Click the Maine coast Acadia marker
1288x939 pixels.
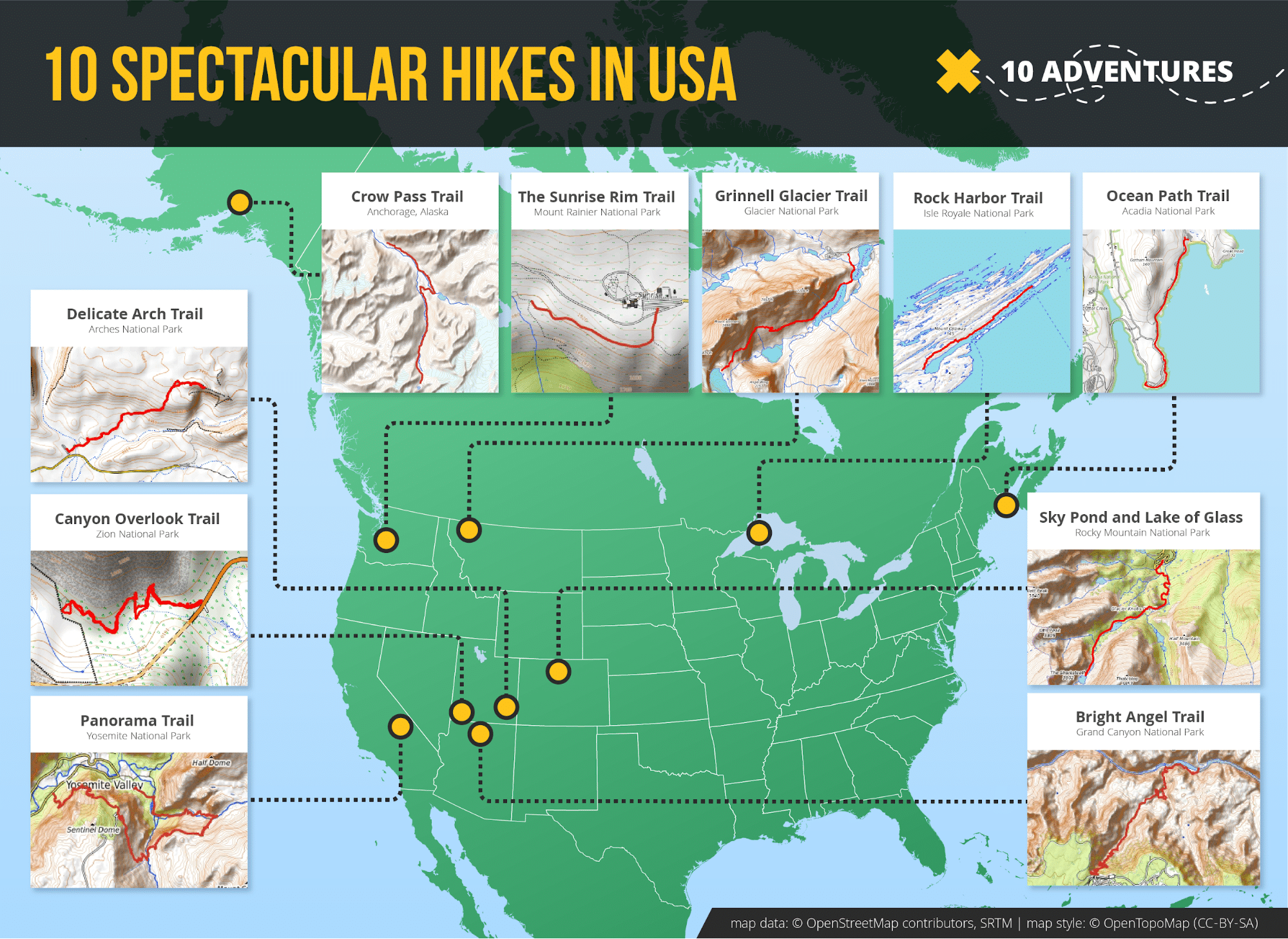pos(1006,505)
